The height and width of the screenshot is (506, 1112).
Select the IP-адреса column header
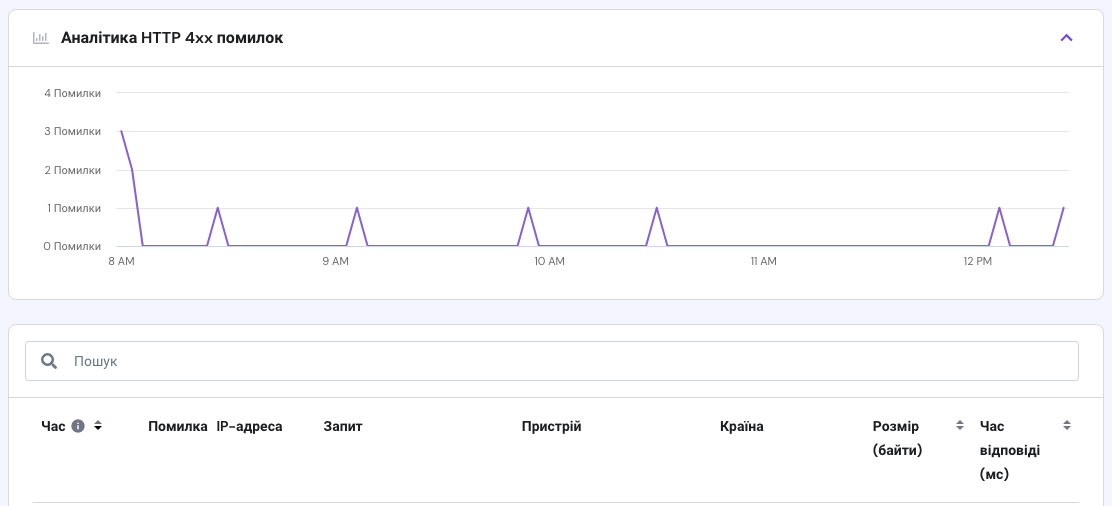coord(249,427)
